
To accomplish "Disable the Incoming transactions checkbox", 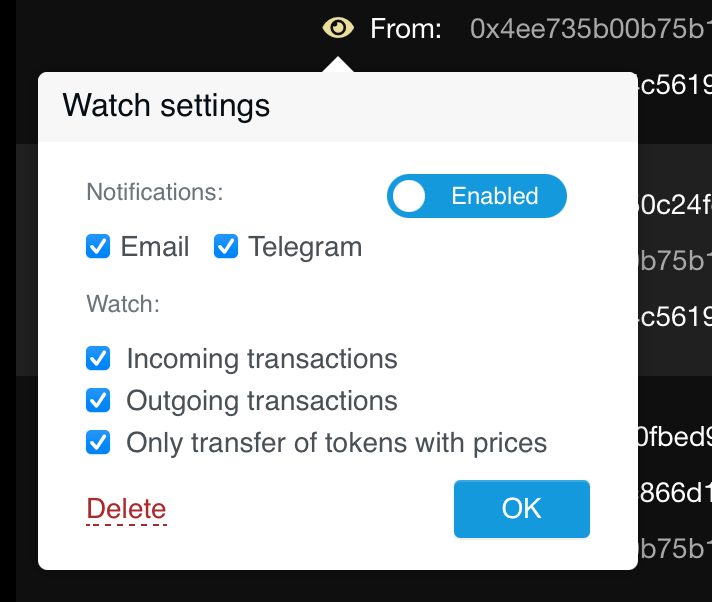I will pos(98,359).
